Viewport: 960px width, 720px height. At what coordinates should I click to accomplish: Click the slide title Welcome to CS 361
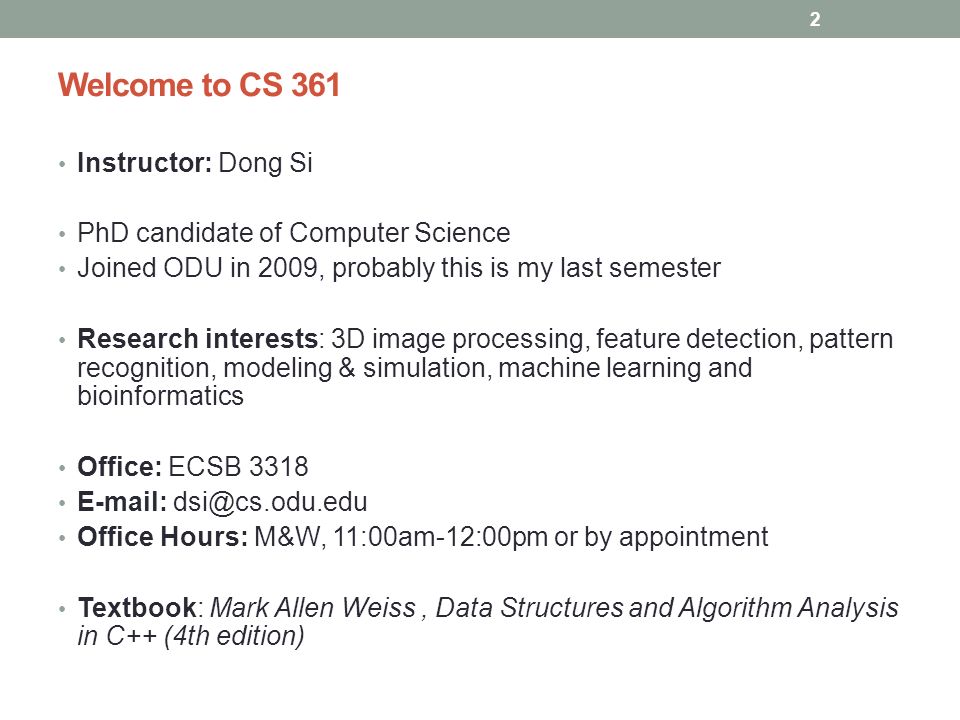click(198, 84)
